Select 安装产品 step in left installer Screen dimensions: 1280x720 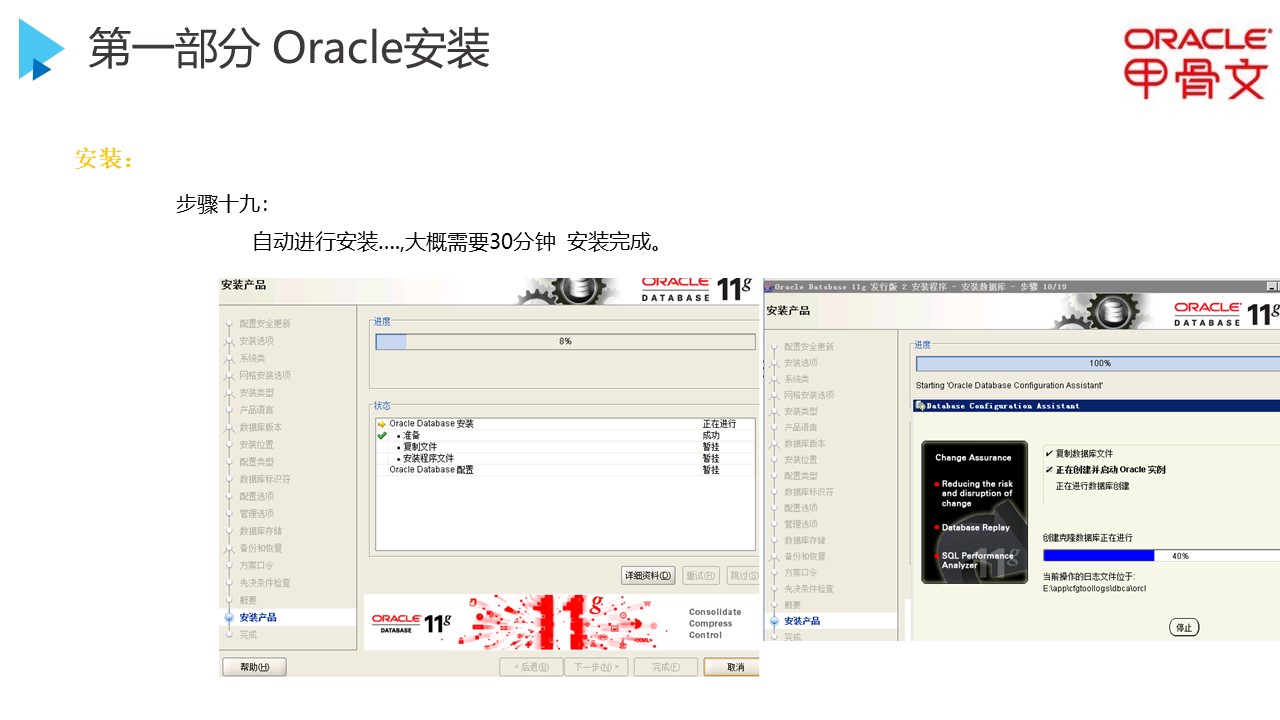258,617
